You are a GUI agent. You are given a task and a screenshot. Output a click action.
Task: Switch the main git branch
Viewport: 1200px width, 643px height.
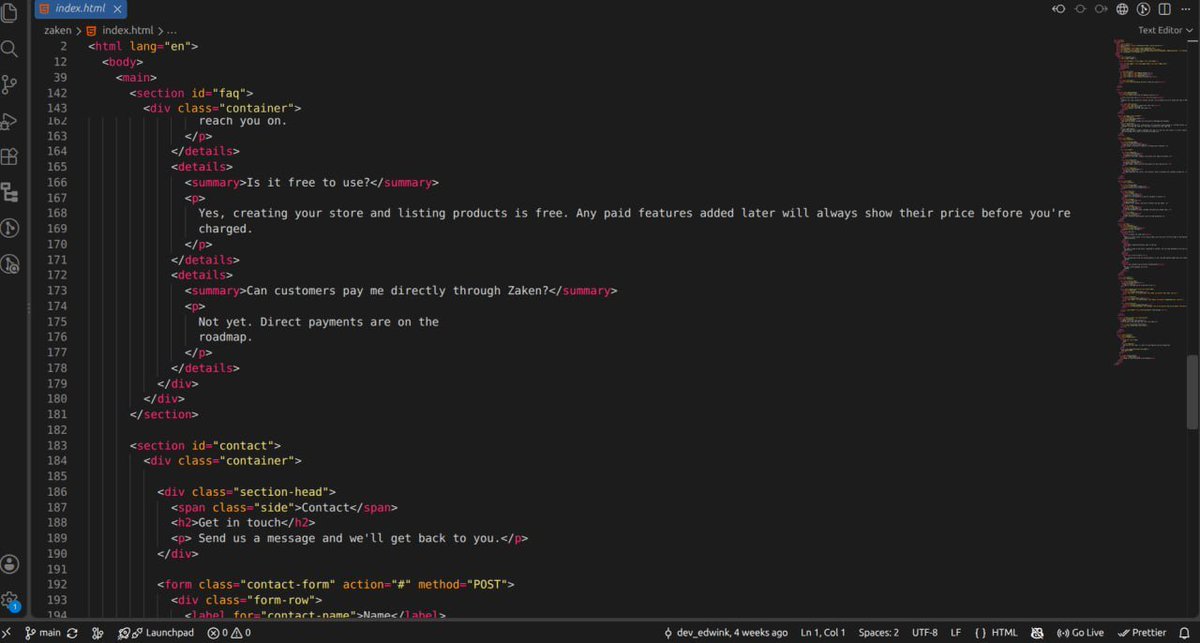43,633
